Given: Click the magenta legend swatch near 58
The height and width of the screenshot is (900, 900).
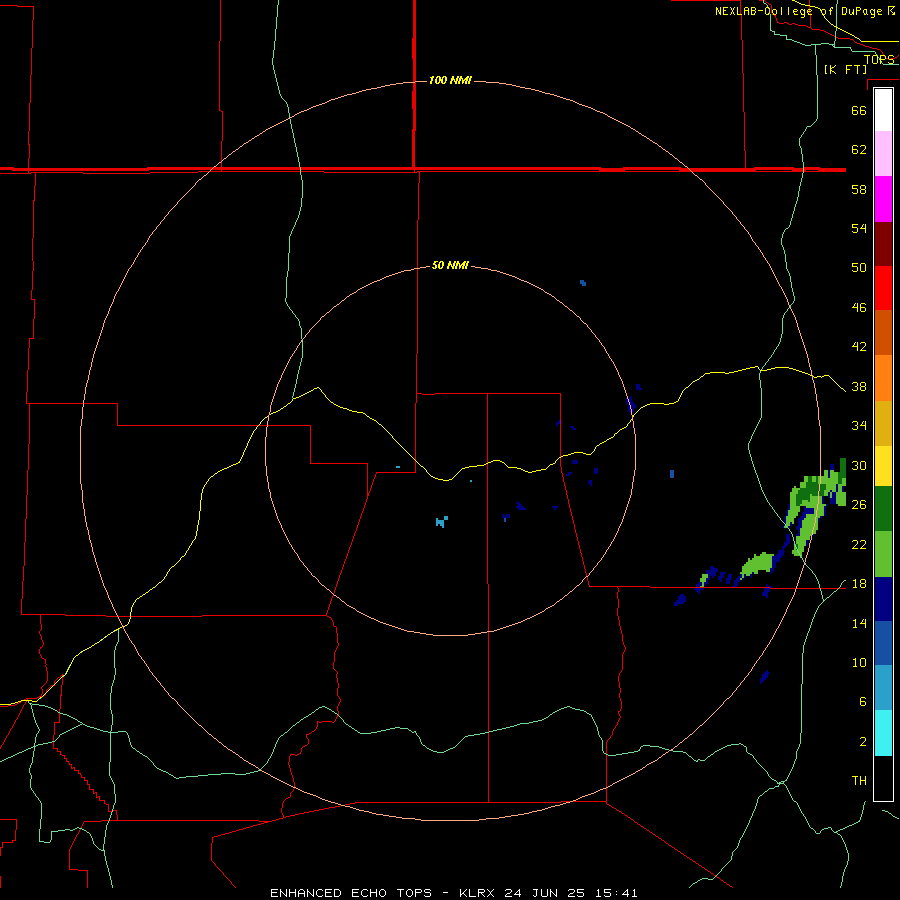Looking at the screenshot, I should (883, 199).
